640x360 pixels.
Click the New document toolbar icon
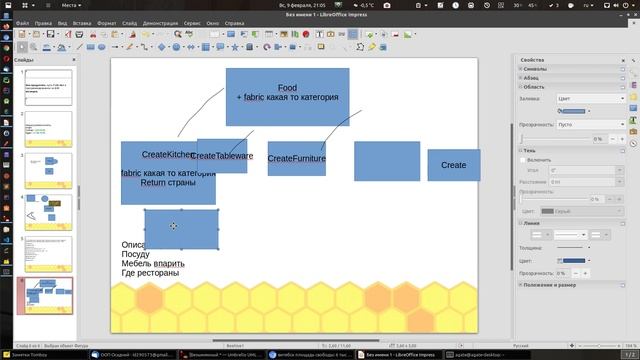[x=22, y=35]
